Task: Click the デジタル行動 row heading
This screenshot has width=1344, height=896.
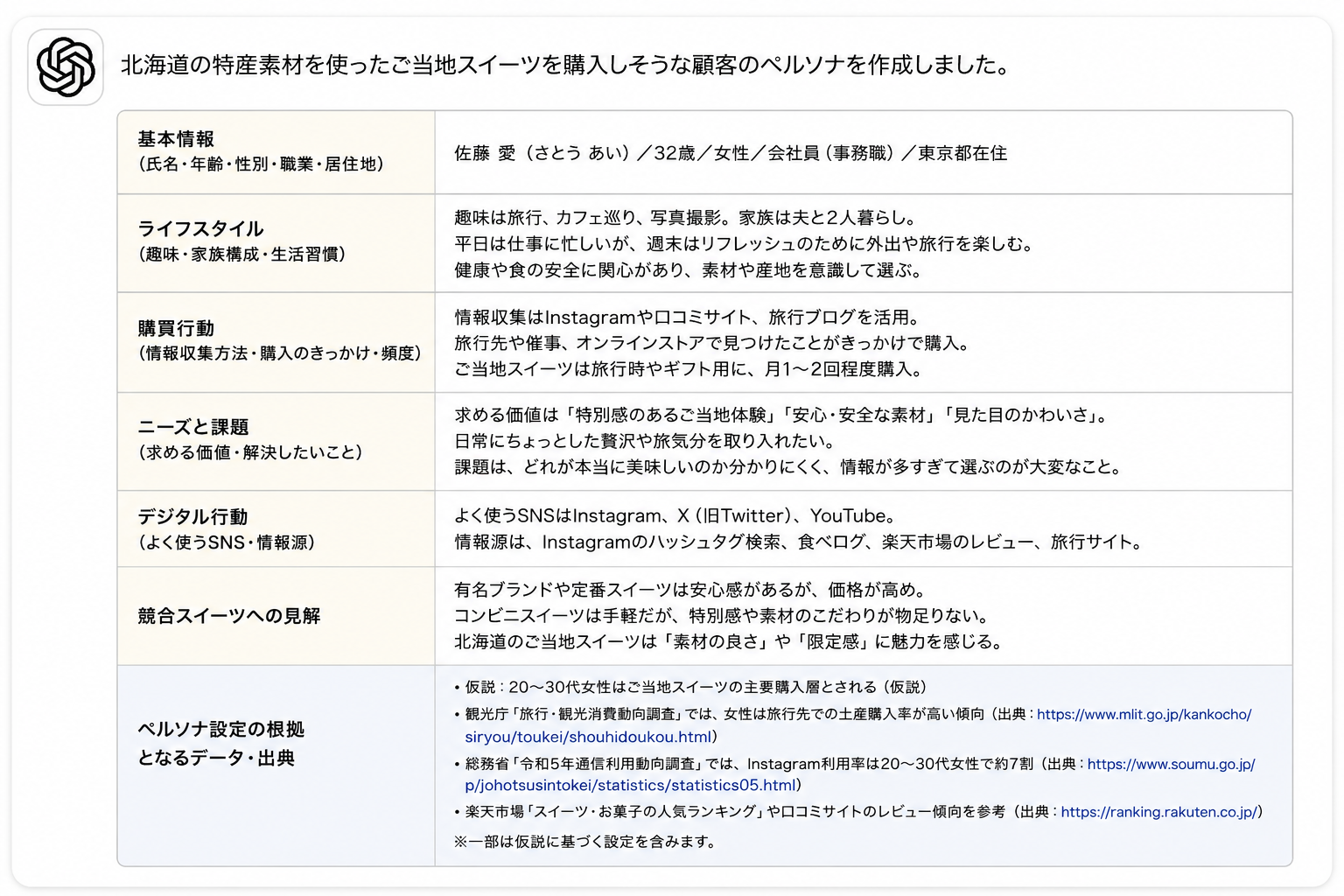Action: click(192, 517)
